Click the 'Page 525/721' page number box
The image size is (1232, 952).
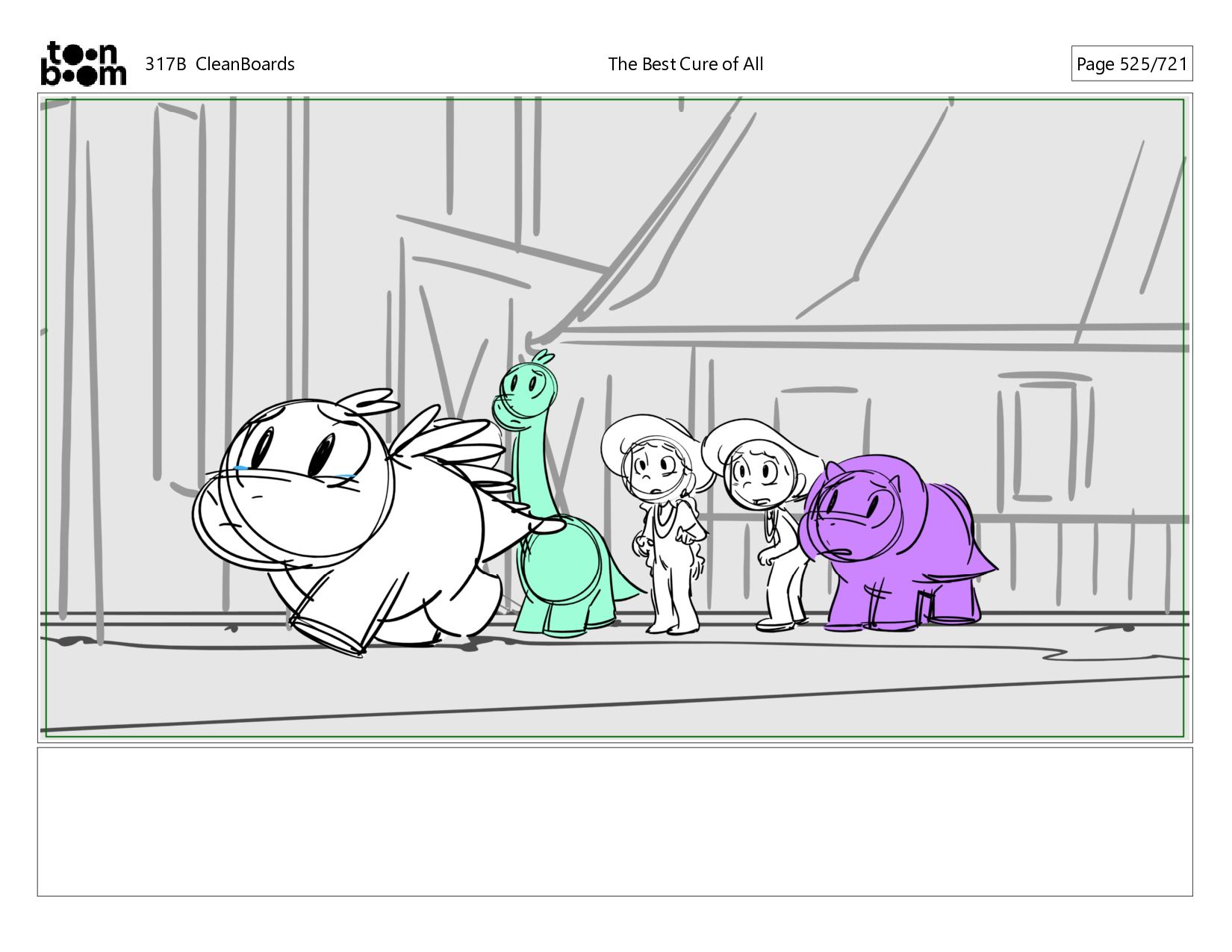pyautogui.click(x=1132, y=63)
